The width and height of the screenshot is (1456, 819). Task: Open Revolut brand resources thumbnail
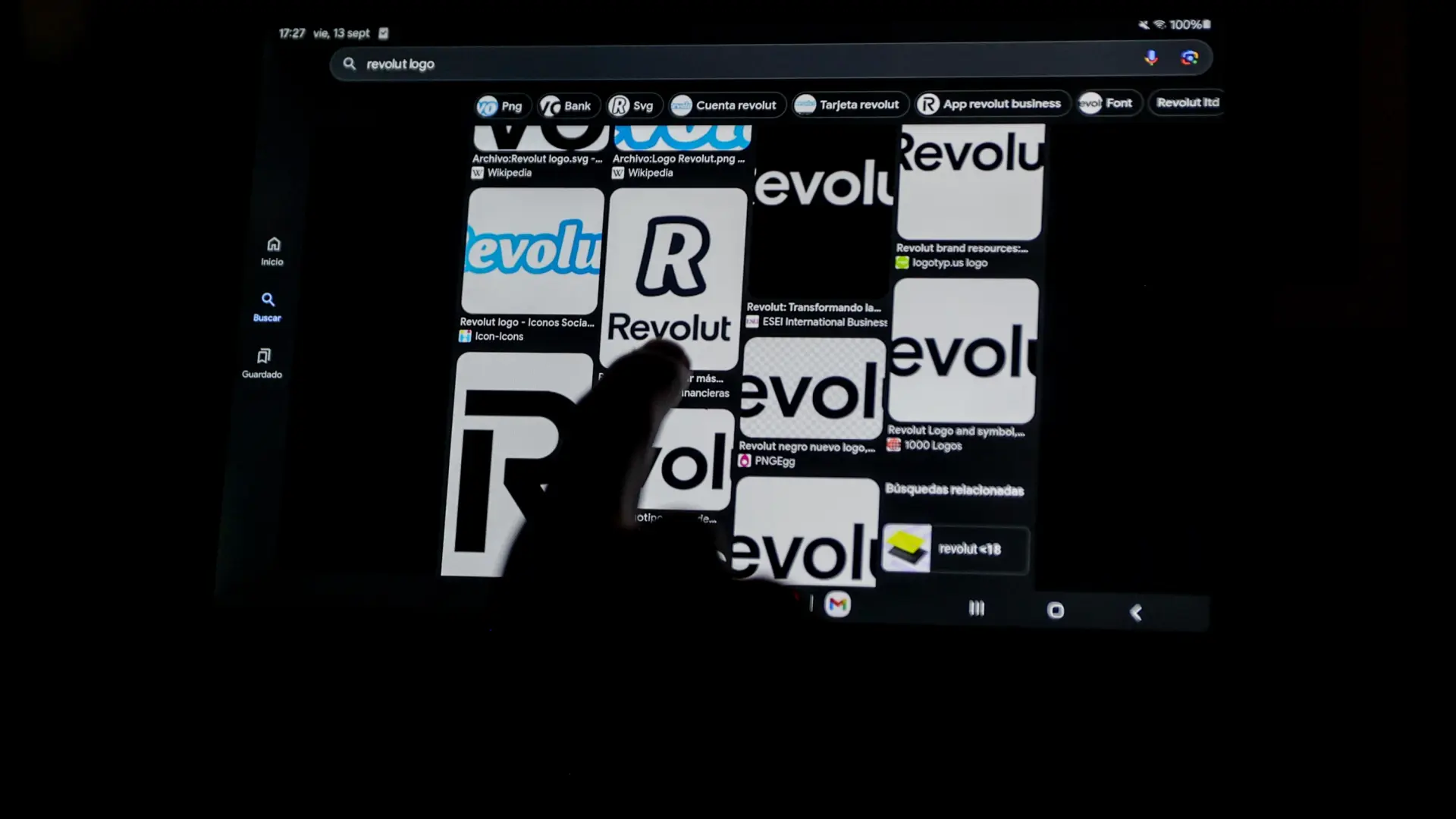coord(971,182)
